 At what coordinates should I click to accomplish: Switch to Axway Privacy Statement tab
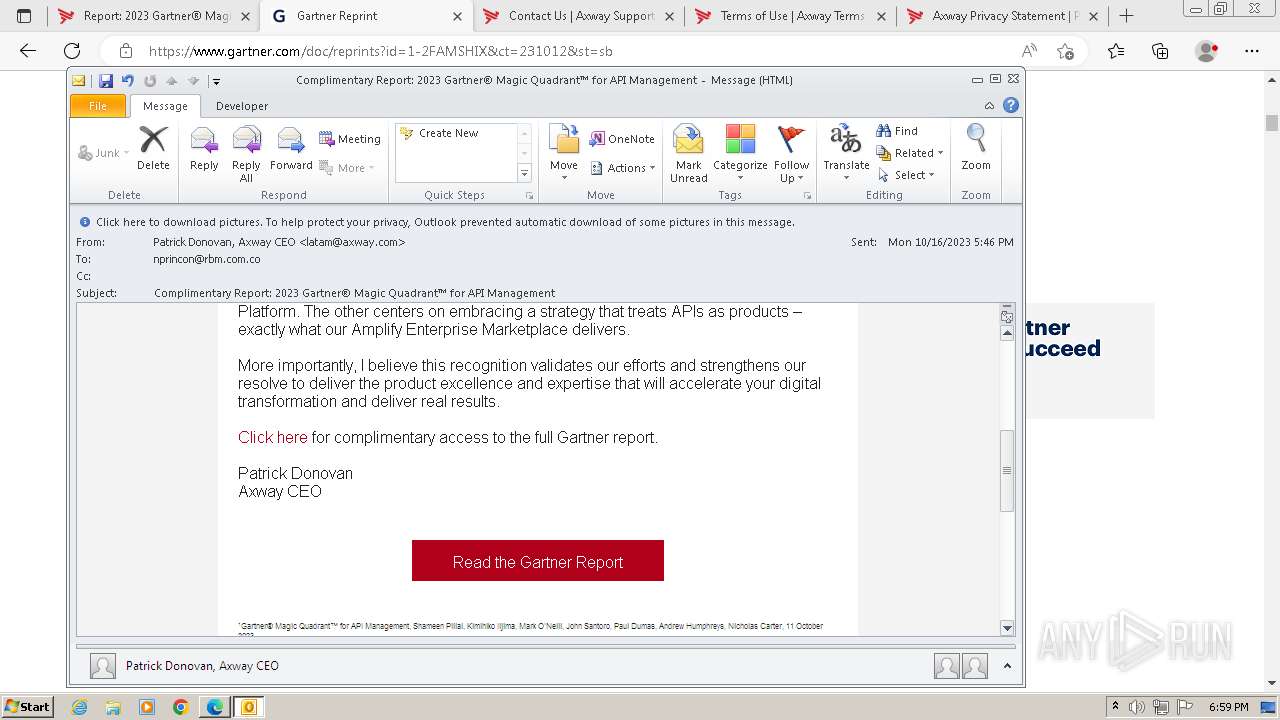1004,16
